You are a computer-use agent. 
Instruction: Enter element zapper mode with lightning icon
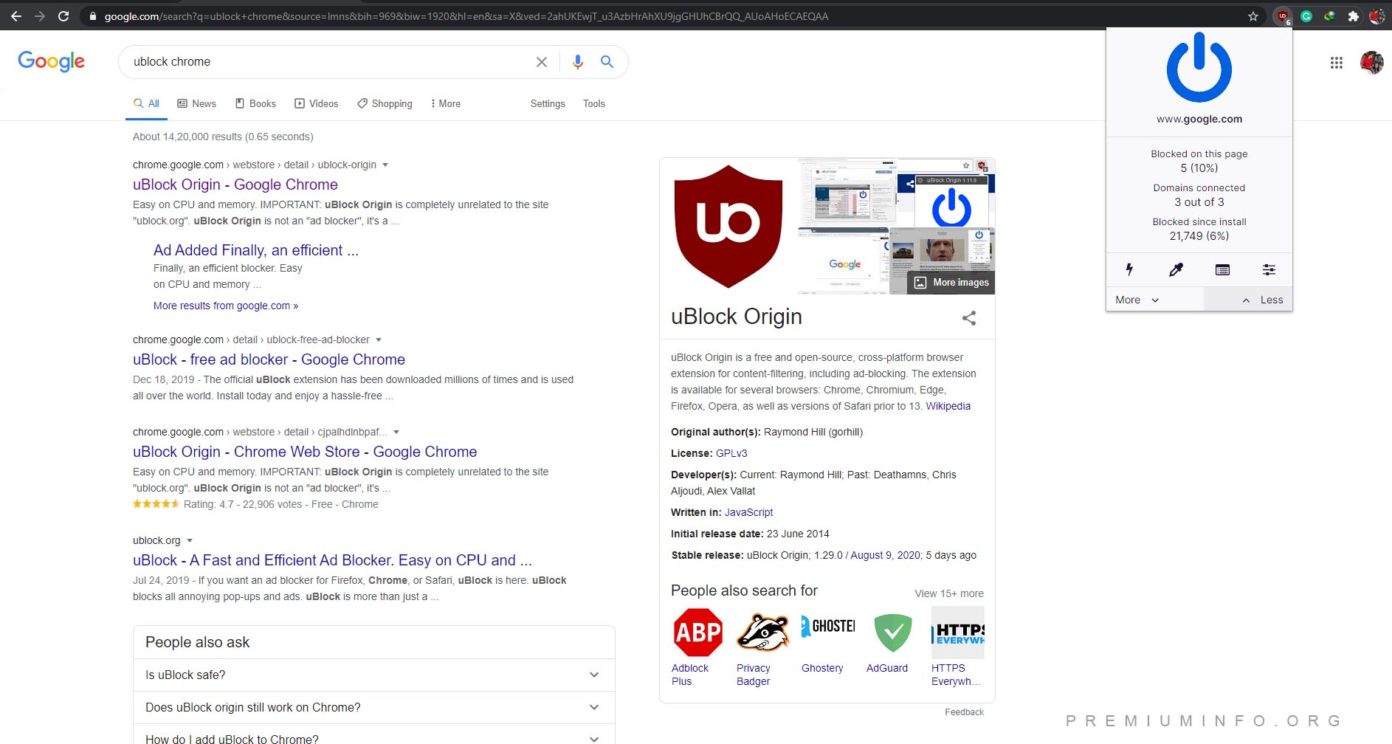coord(1130,270)
